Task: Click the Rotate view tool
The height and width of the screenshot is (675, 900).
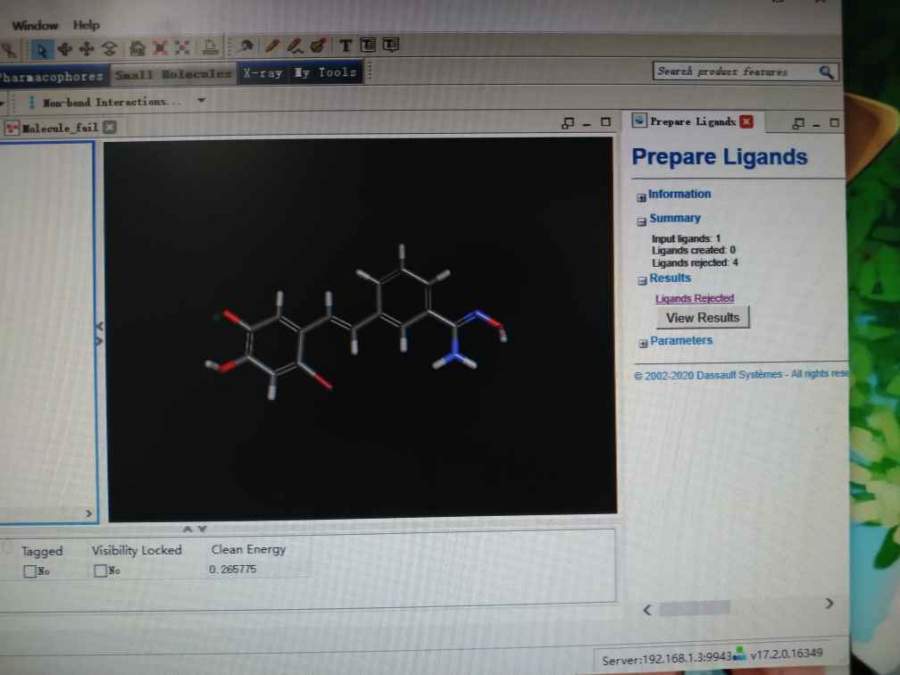Action: tap(64, 48)
